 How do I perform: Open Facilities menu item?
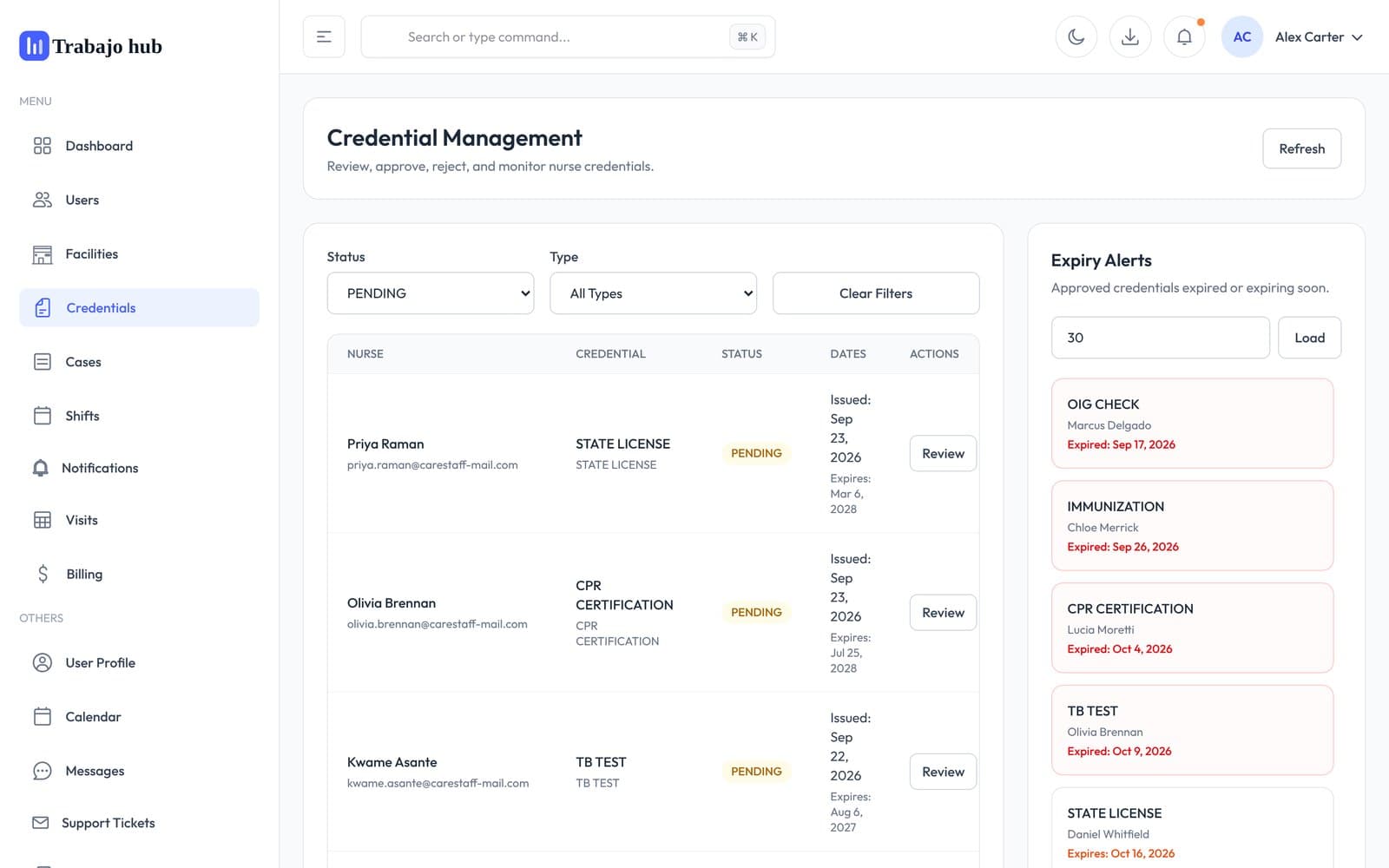pos(139,253)
